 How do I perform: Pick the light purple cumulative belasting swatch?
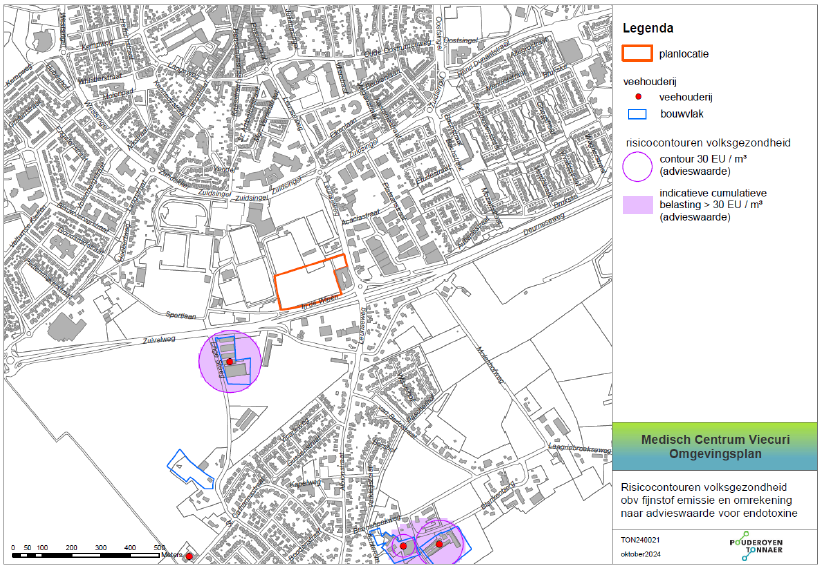637,205
